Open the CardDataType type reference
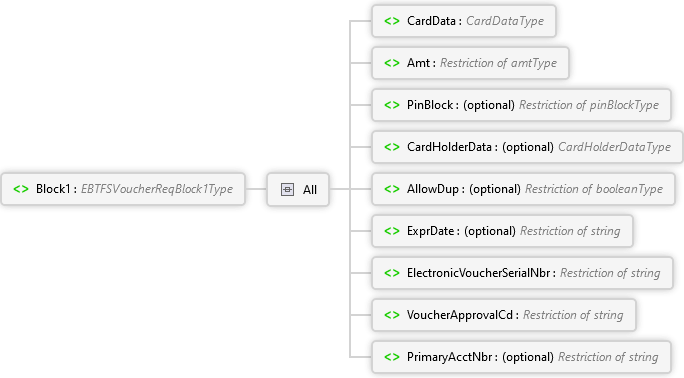This screenshot has width=684, height=378. (x=505, y=21)
